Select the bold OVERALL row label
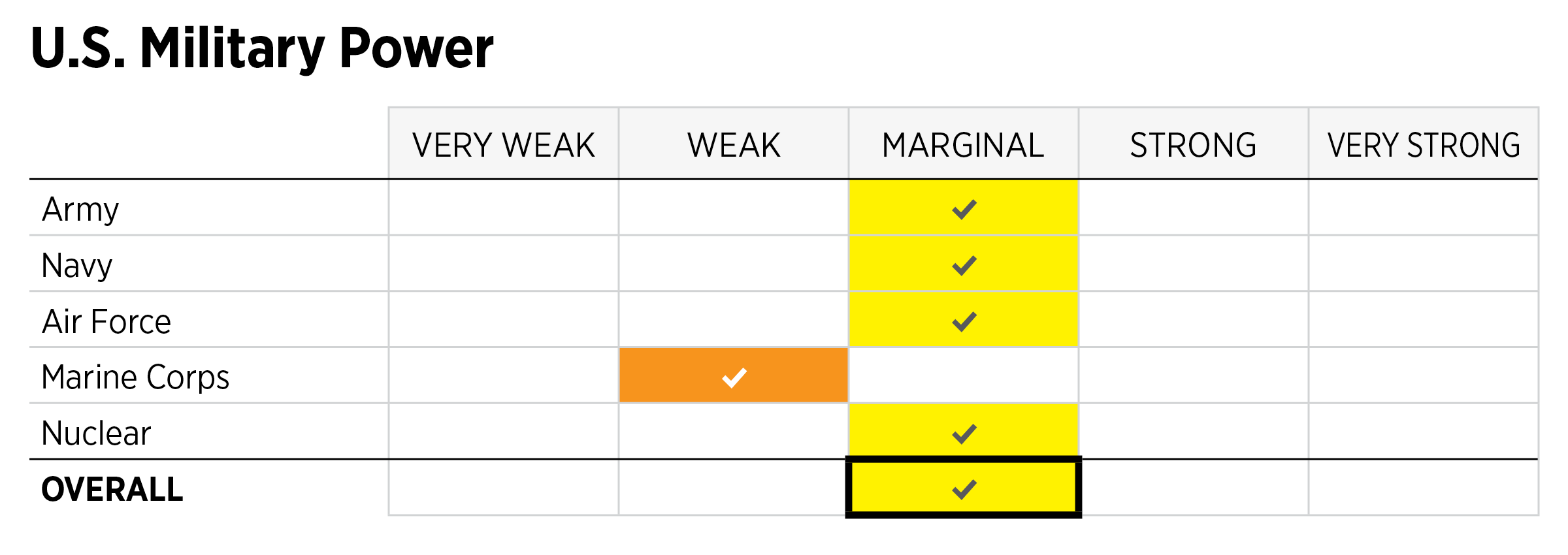The width and height of the screenshot is (1568, 555). click(112, 490)
